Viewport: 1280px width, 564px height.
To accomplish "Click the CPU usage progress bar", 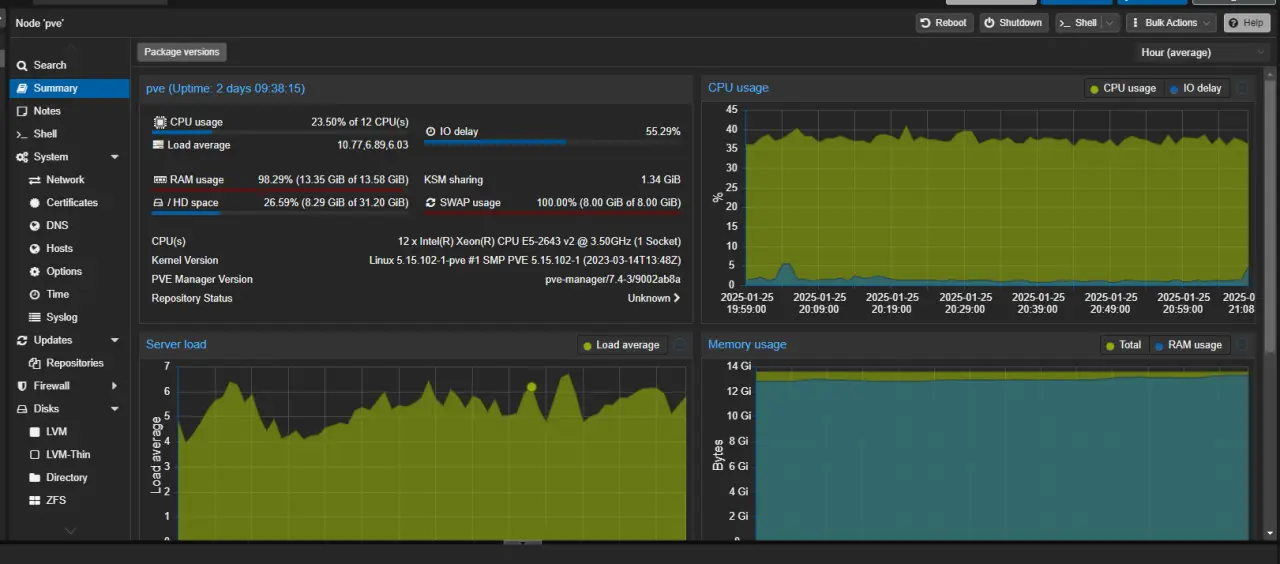I will 280,132.
